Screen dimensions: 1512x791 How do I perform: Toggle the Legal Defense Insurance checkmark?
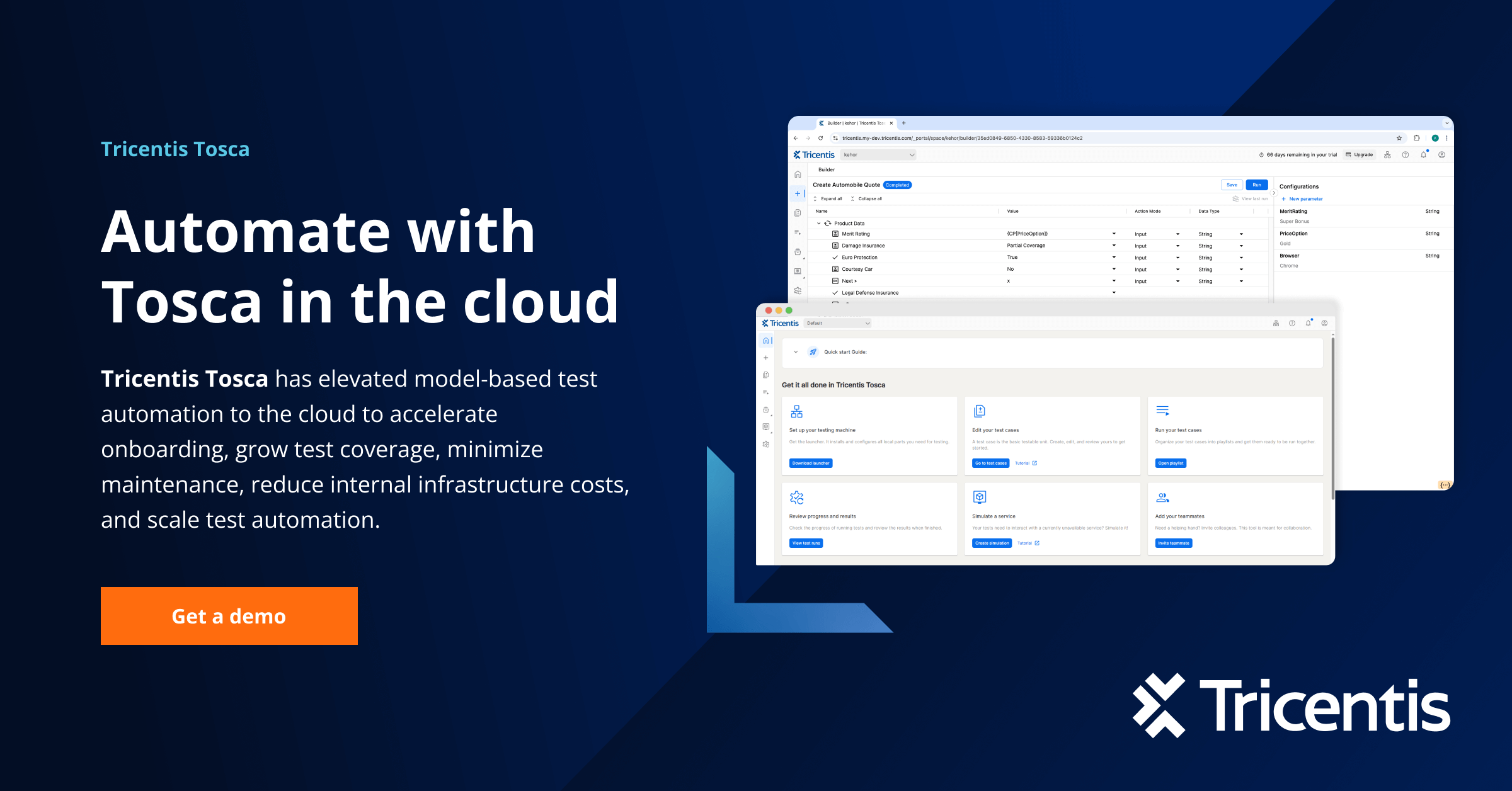(835, 292)
